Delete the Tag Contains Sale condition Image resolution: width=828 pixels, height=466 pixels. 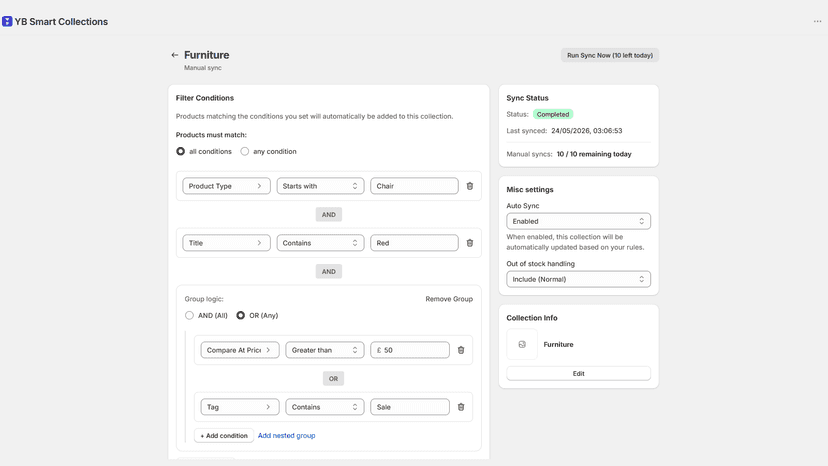pyautogui.click(x=461, y=407)
